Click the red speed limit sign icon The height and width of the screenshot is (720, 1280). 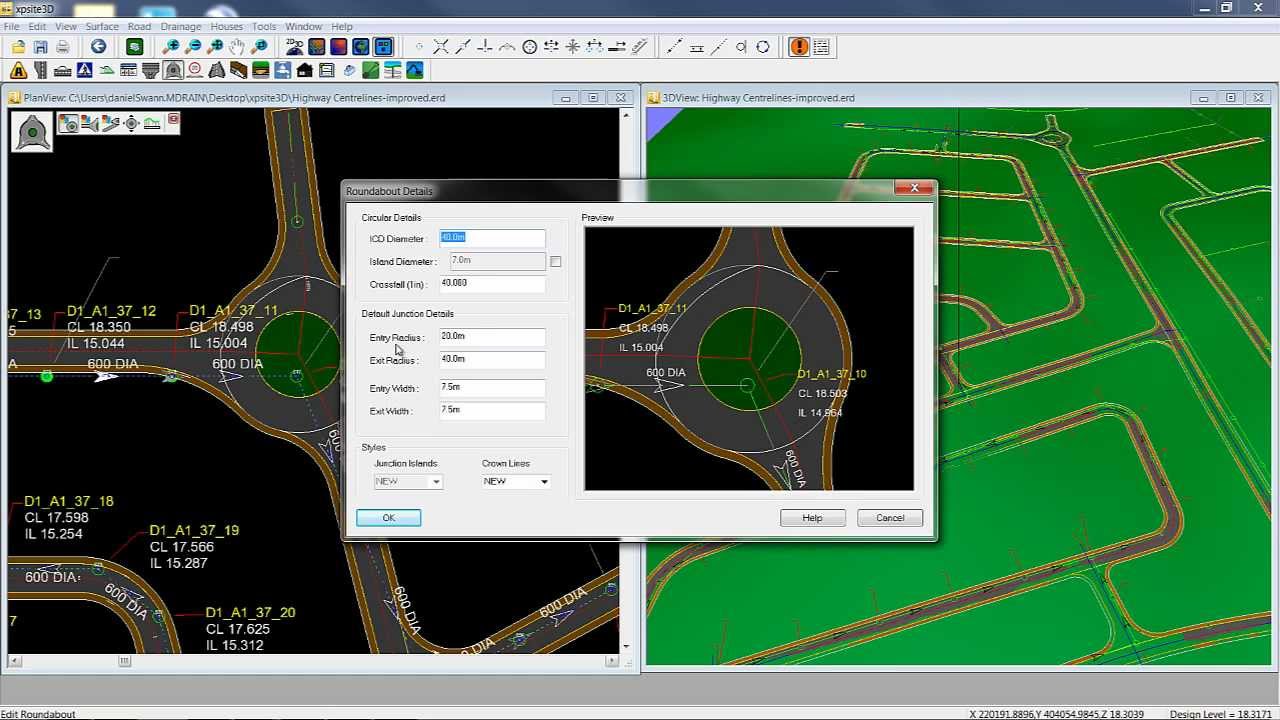(194, 70)
